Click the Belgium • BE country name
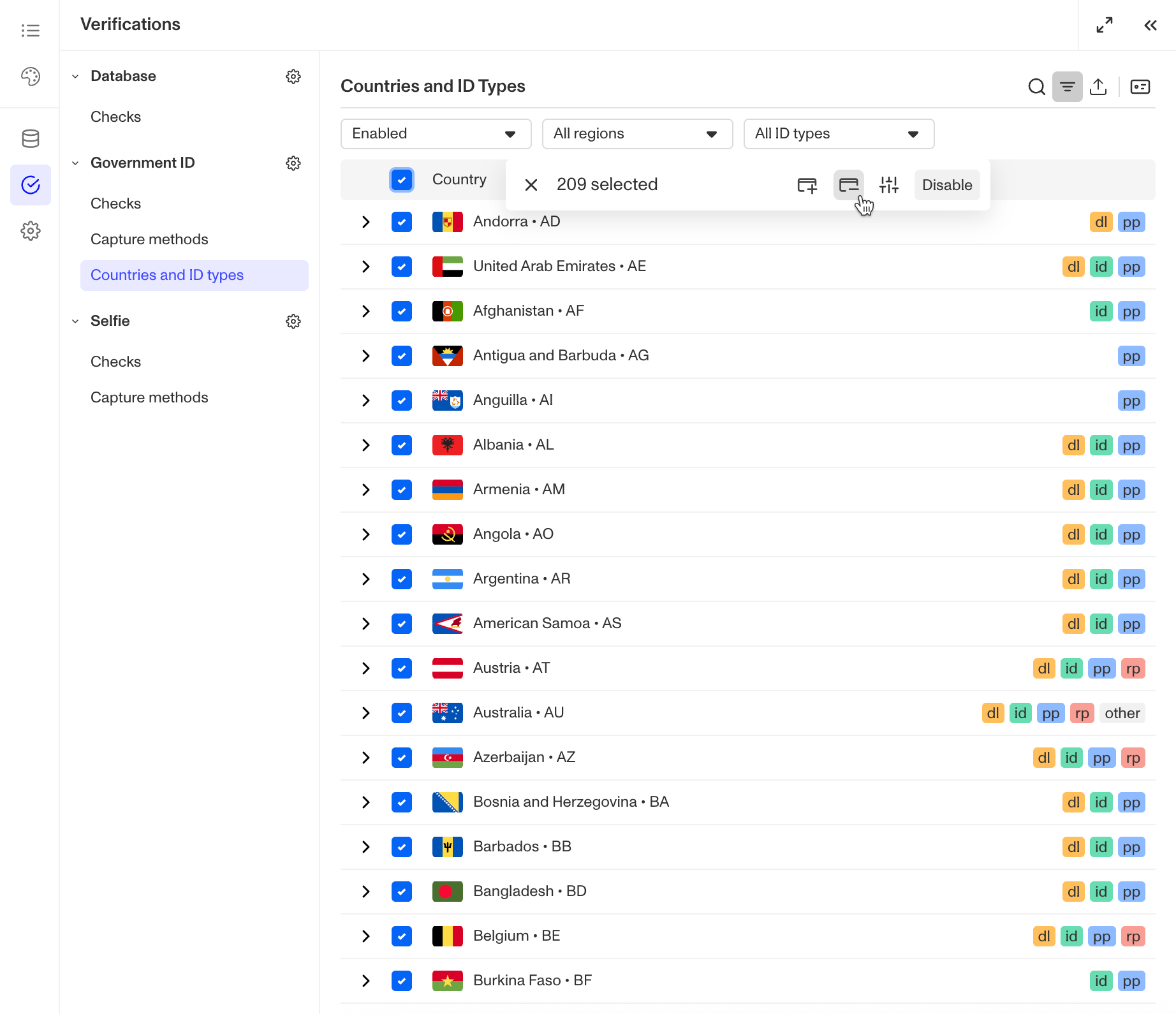Viewport: 1176px width, 1014px height. point(517,936)
